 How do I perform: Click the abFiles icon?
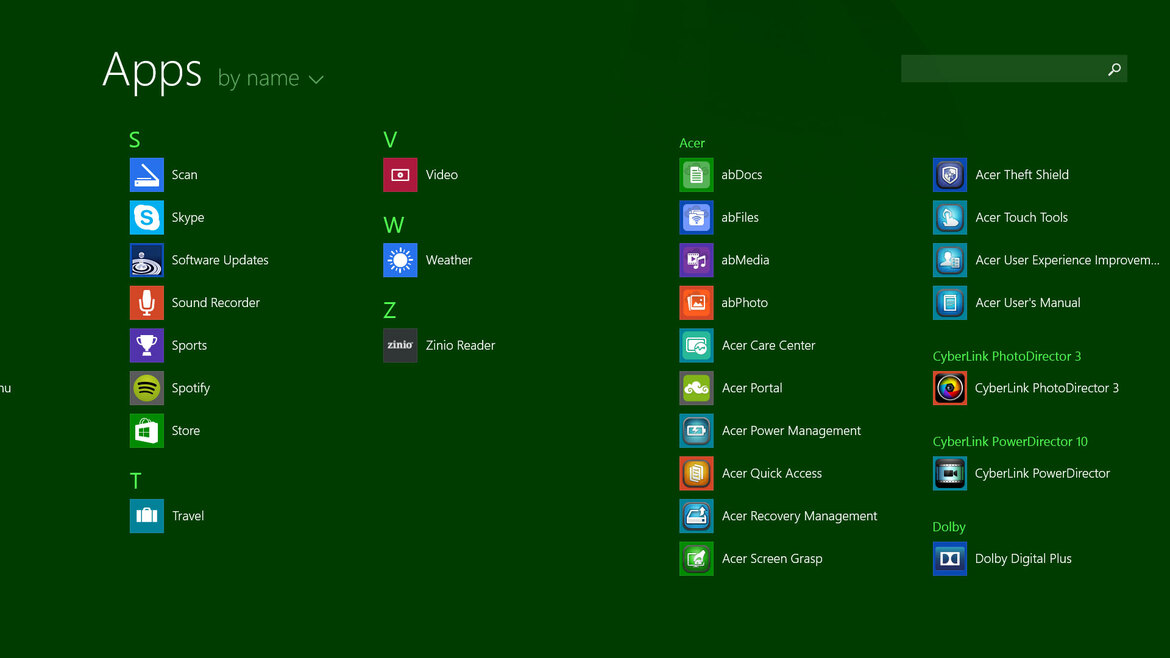[x=696, y=217]
